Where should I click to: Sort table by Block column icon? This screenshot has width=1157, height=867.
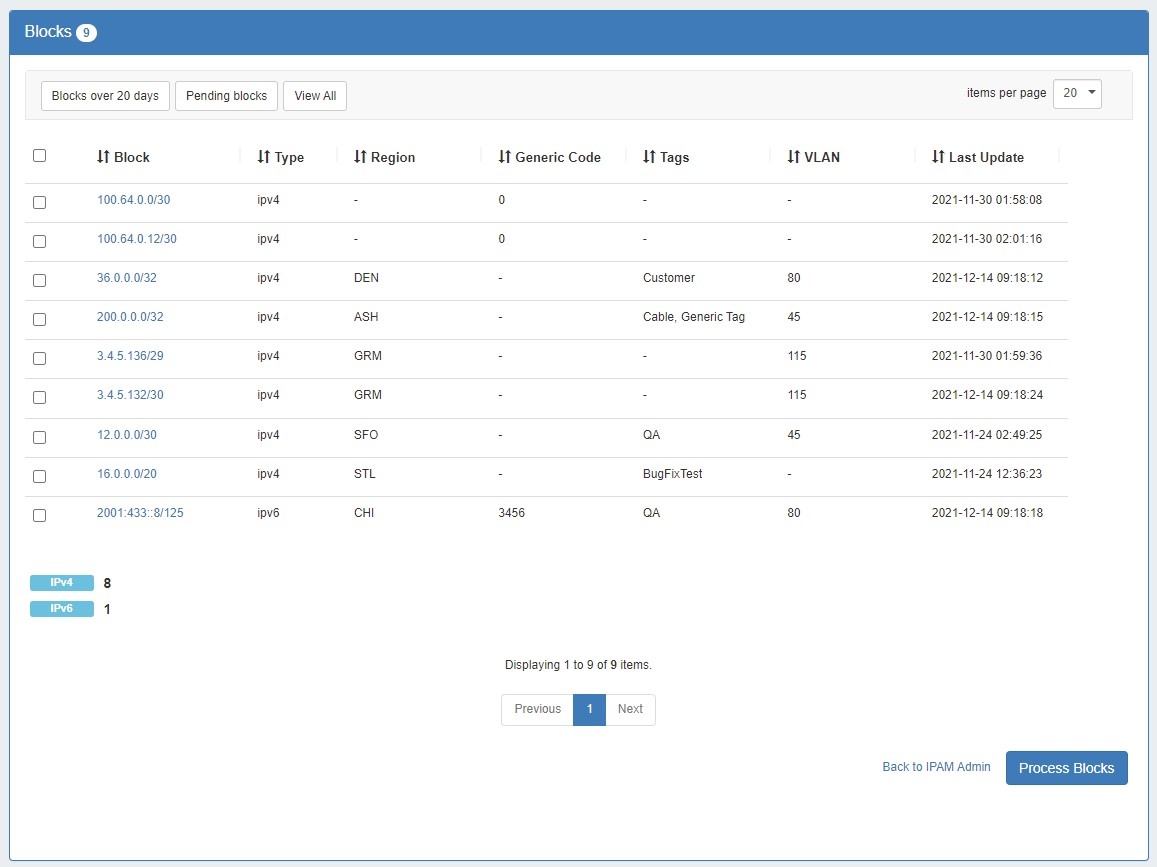point(103,157)
